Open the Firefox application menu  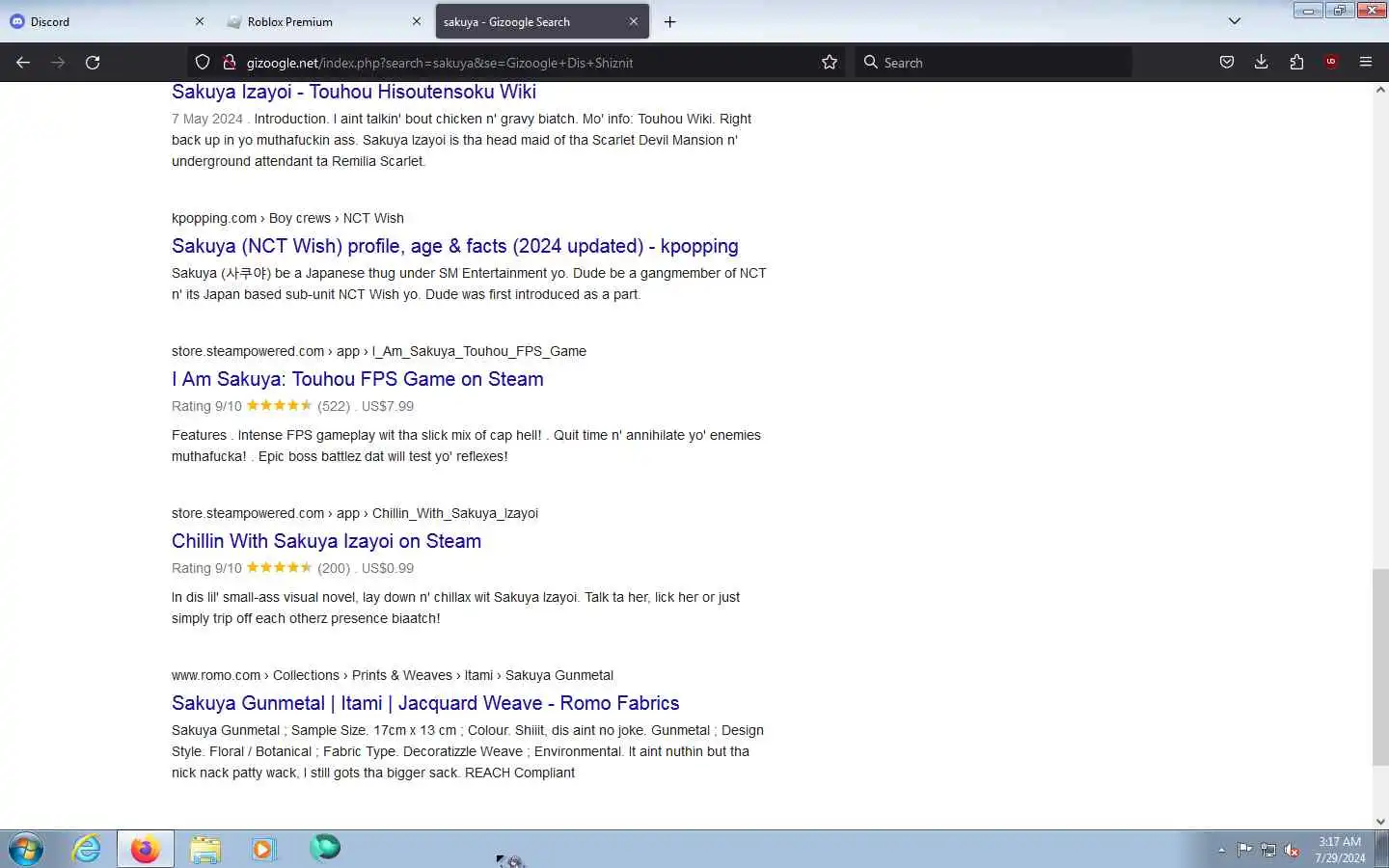[x=1366, y=63]
